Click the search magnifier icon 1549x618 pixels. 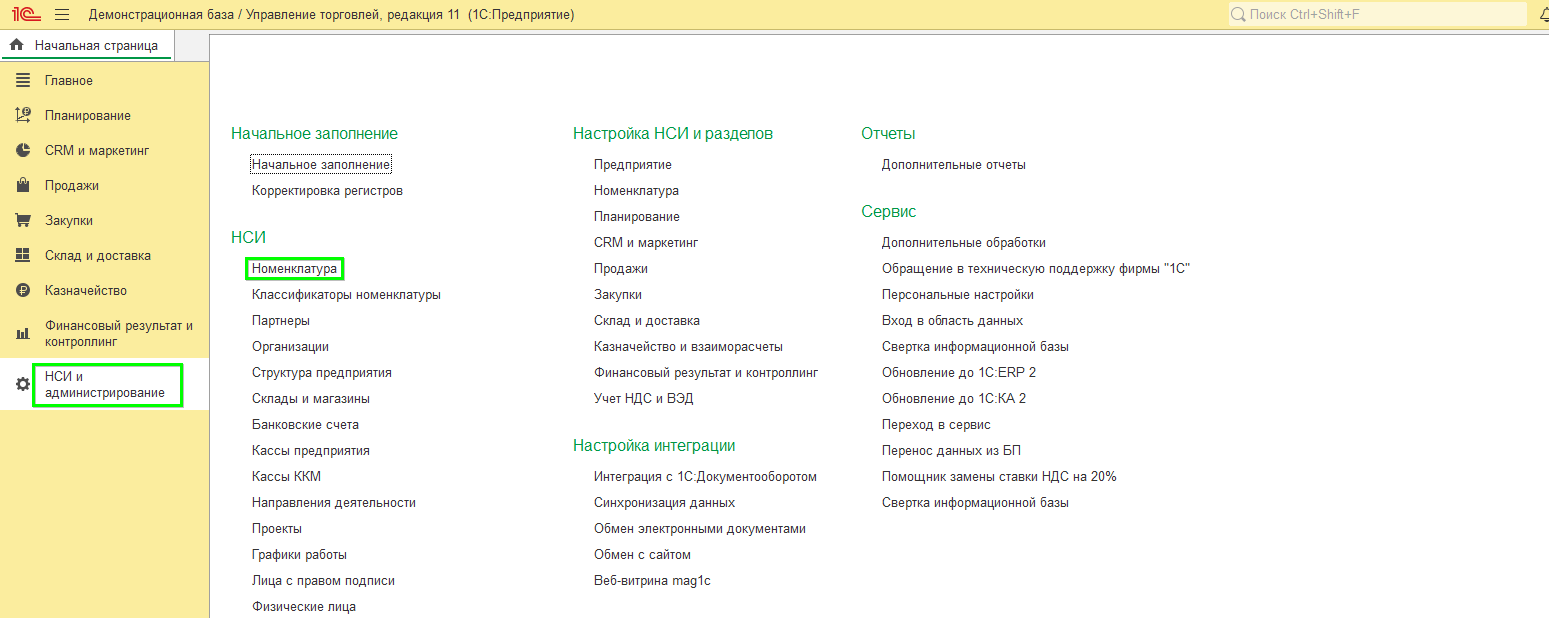[x=1238, y=14]
